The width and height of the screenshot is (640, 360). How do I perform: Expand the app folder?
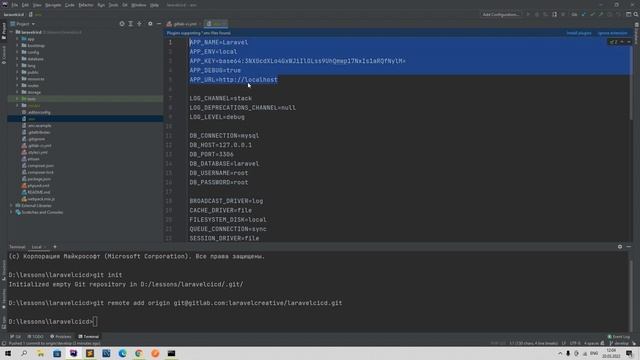[x=17, y=39]
